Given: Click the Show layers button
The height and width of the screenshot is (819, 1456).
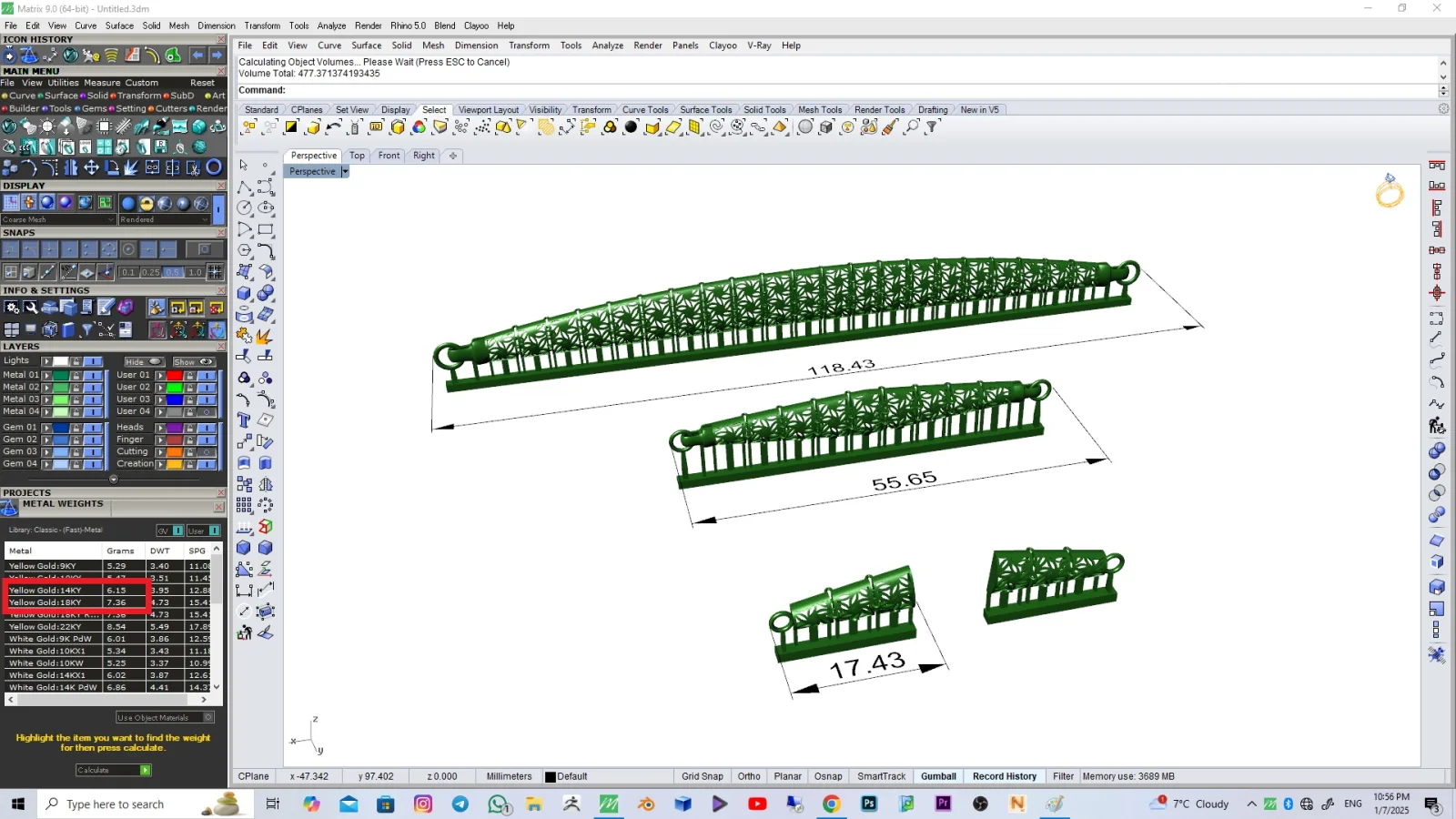Looking at the screenshot, I should pyautogui.click(x=193, y=361).
